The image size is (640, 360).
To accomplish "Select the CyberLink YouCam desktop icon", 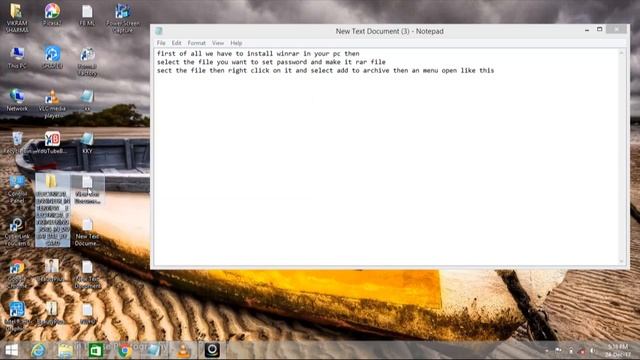I will [17, 231].
